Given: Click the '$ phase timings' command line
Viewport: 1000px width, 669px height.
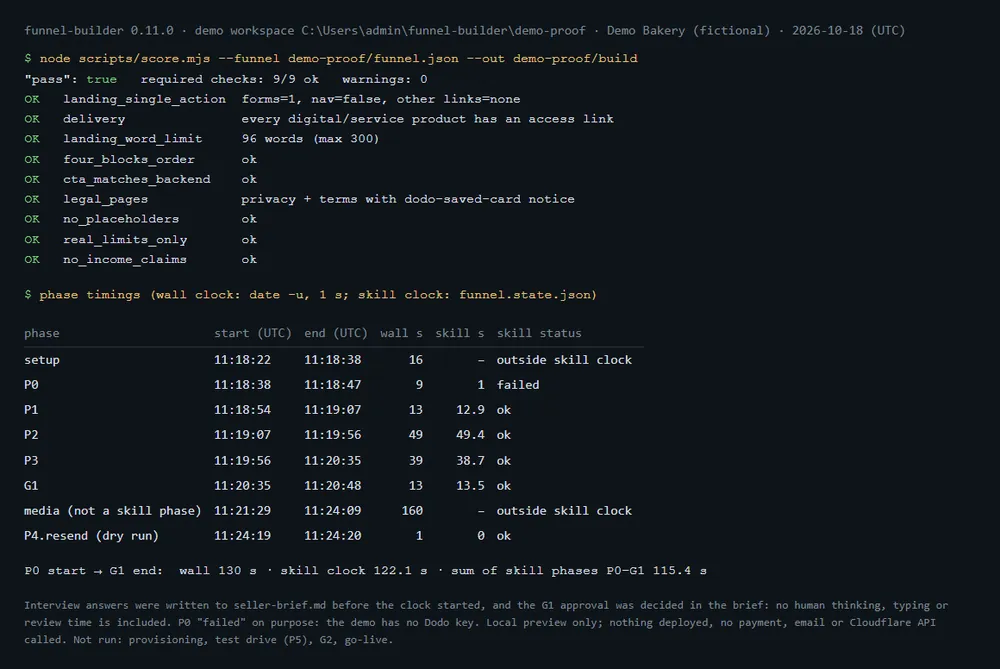Looking at the screenshot, I should point(311,295).
